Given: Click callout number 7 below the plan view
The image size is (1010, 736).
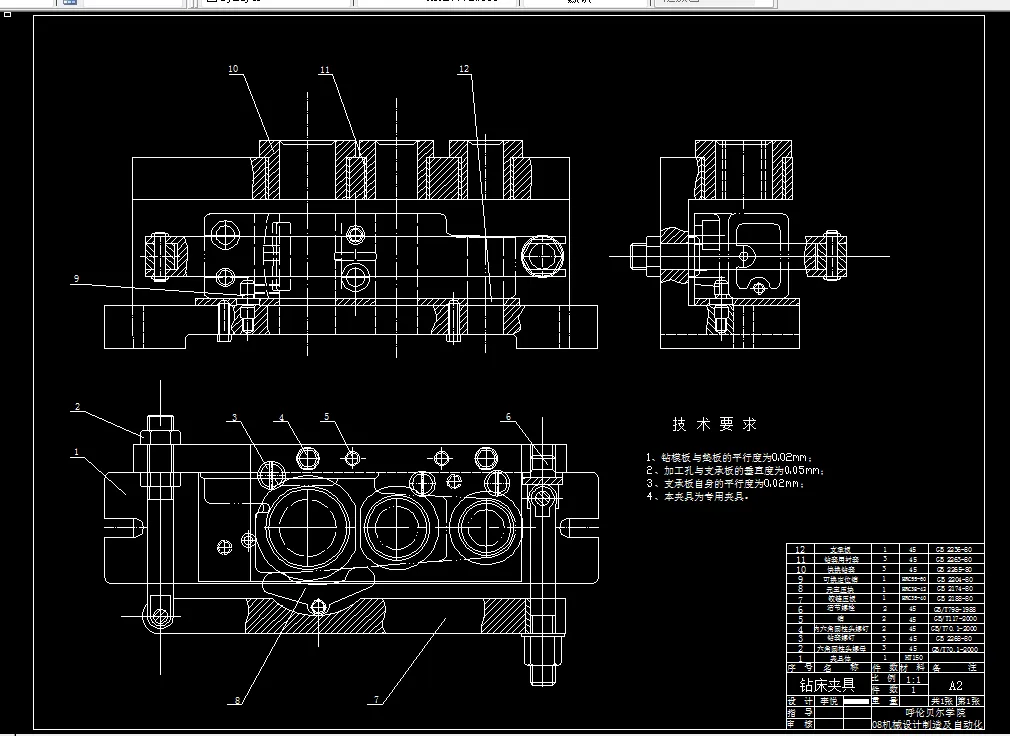Looking at the screenshot, I should click(377, 699).
